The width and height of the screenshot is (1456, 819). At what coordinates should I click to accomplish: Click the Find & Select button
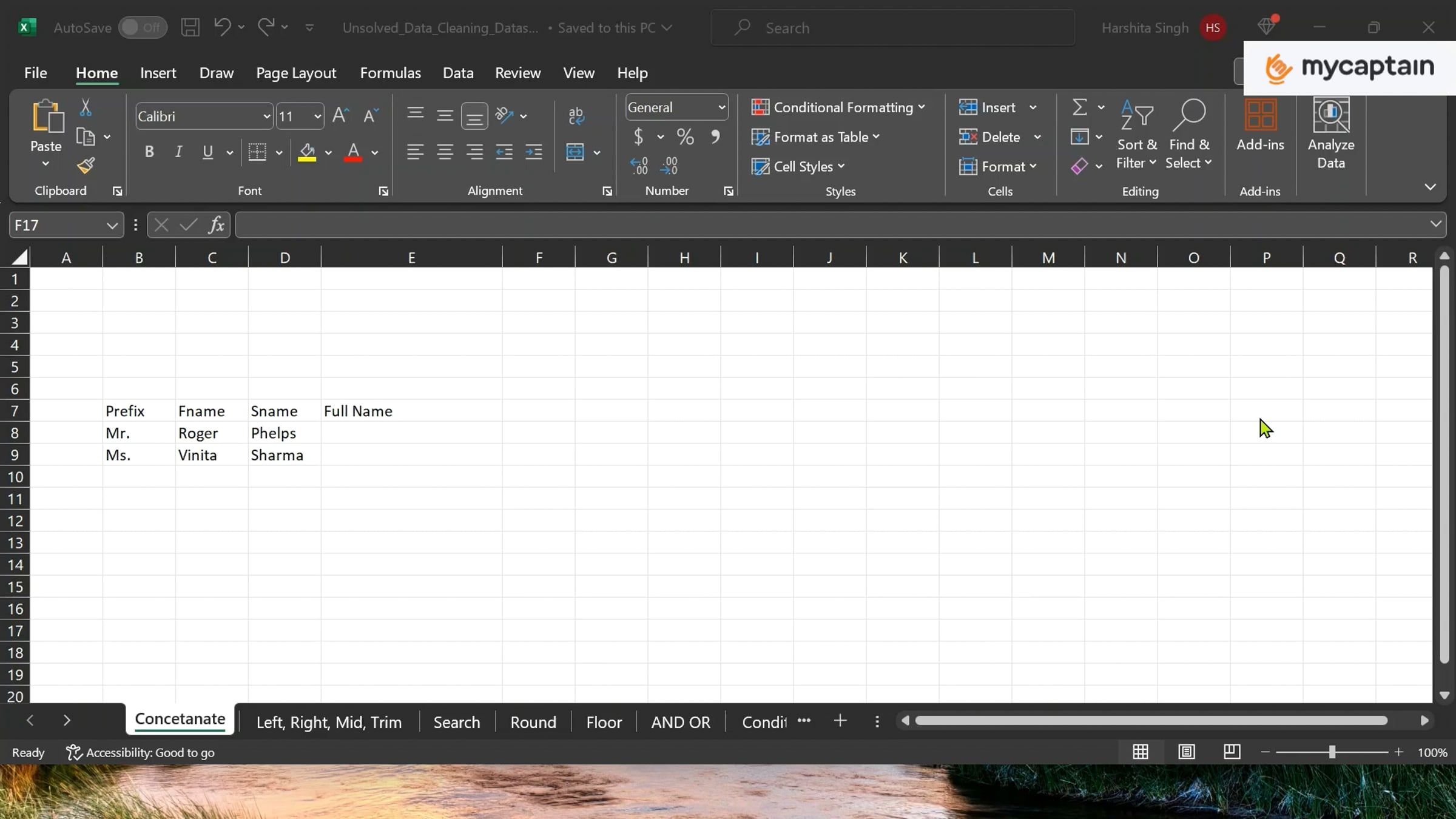click(1188, 135)
